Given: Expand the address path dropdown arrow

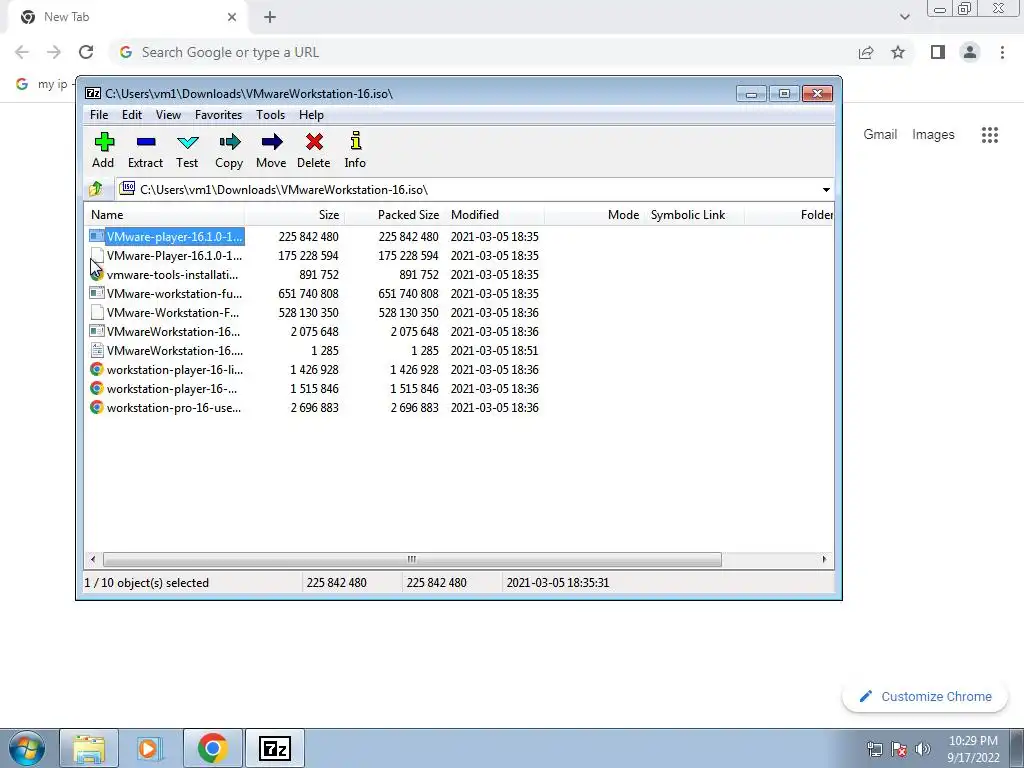Looking at the screenshot, I should pyautogui.click(x=826, y=190).
